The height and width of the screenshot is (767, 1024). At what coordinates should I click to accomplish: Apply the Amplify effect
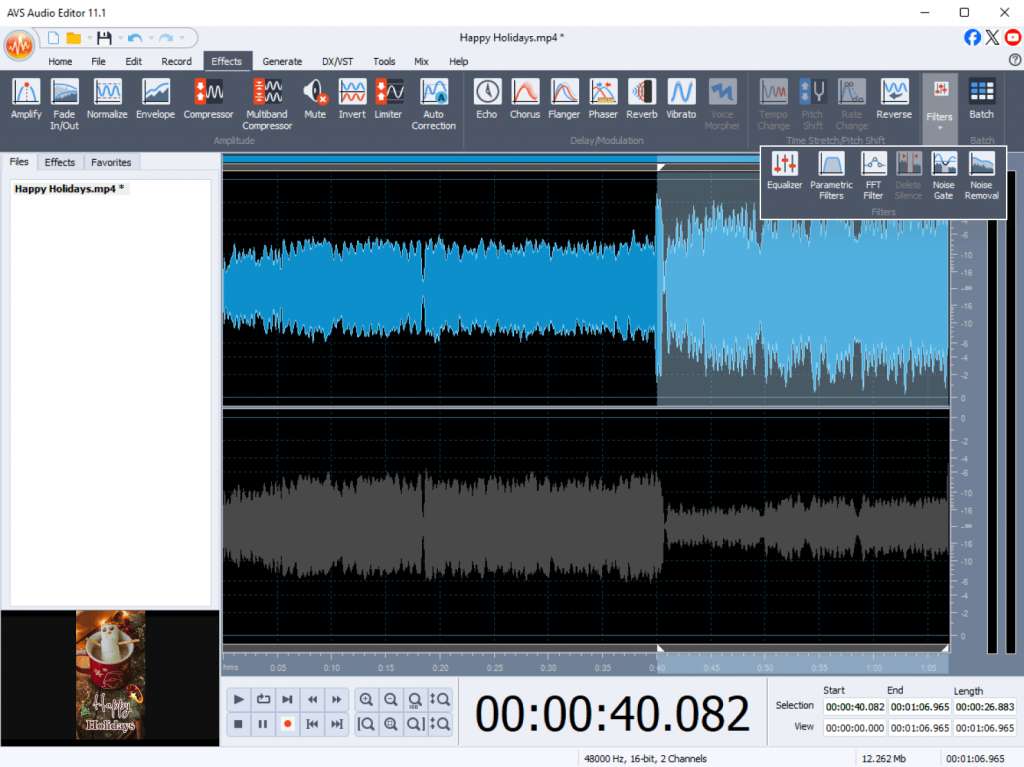point(26,99)
